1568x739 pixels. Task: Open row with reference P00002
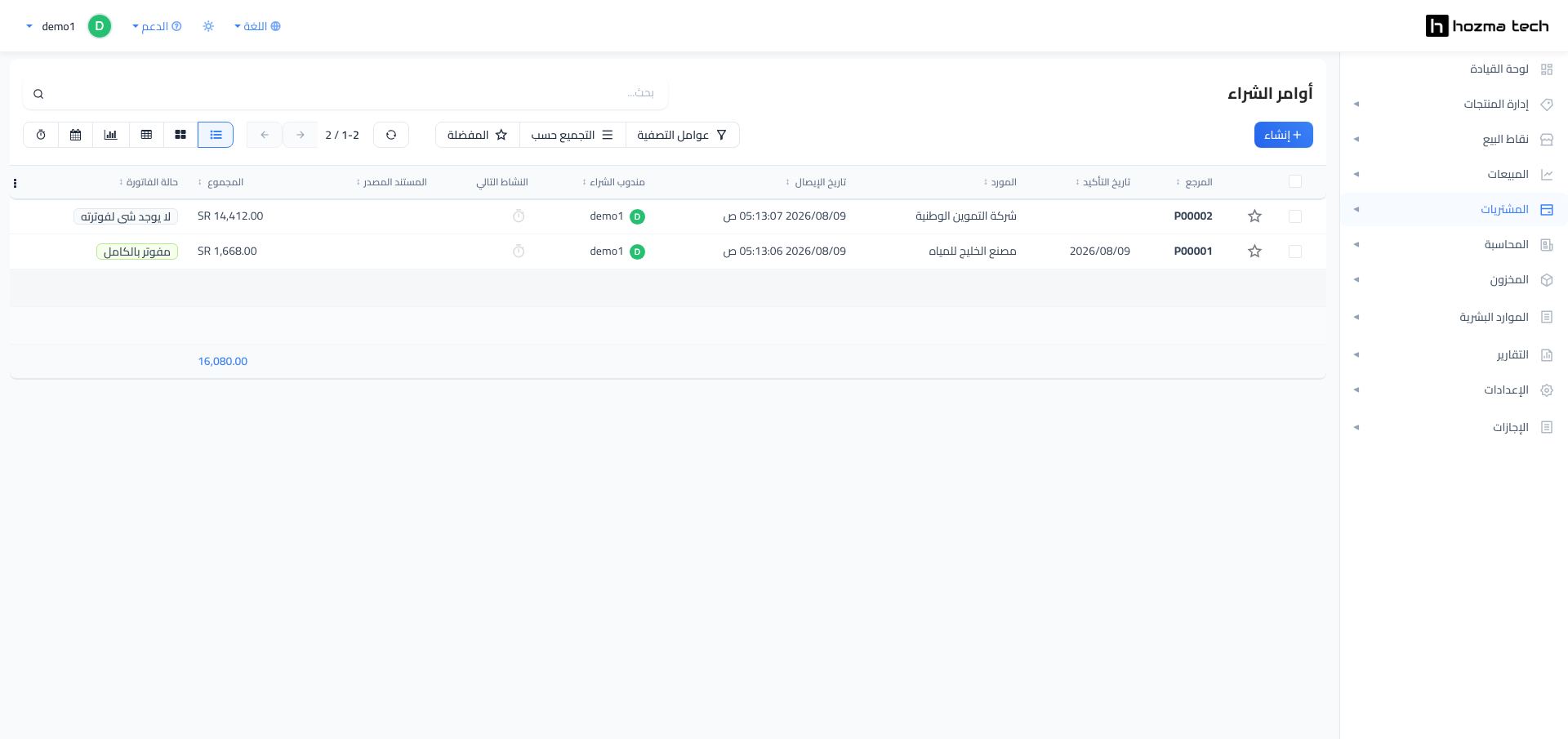point(1193,216)
